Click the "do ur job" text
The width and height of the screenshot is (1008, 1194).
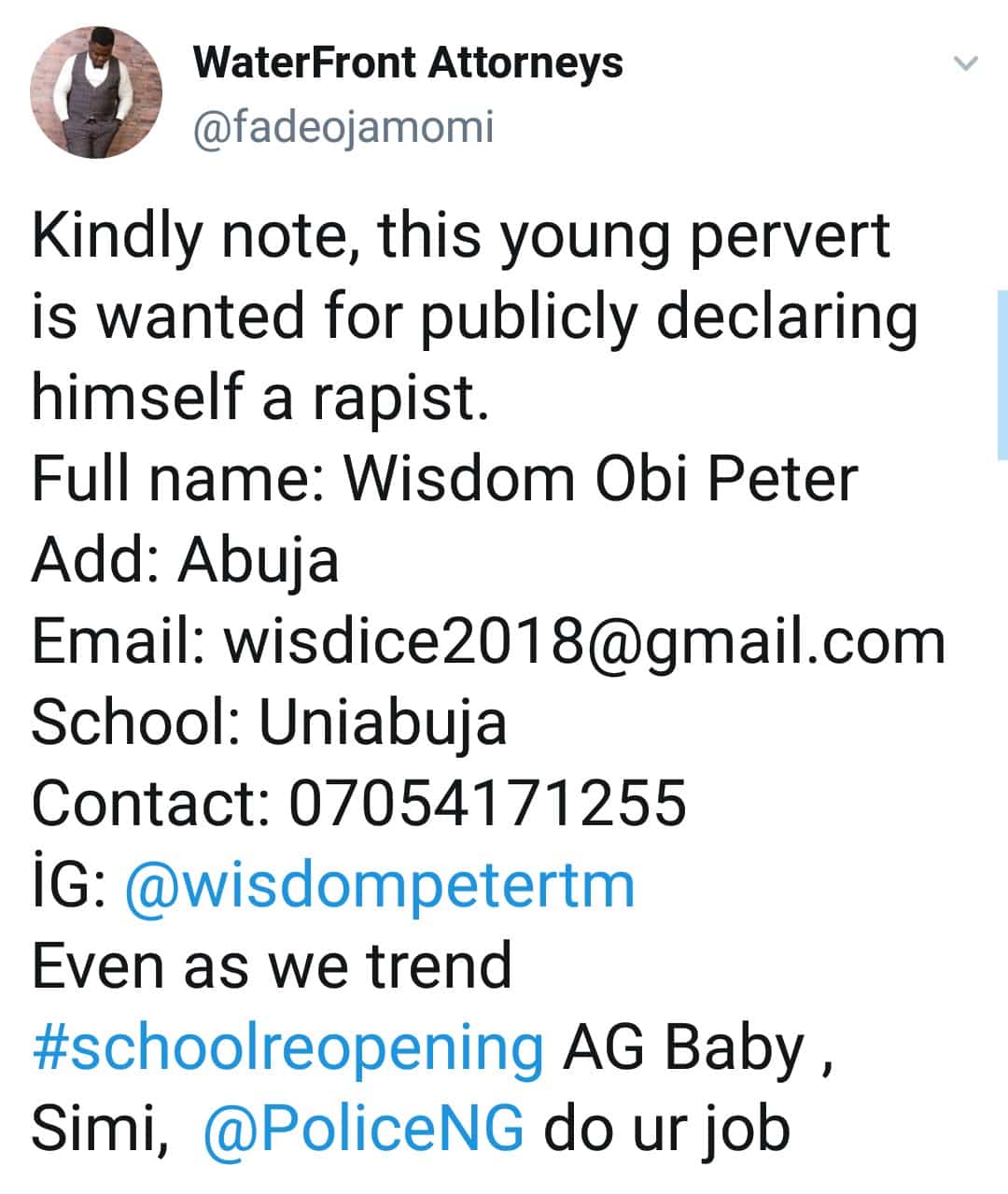pos(666,1129)
